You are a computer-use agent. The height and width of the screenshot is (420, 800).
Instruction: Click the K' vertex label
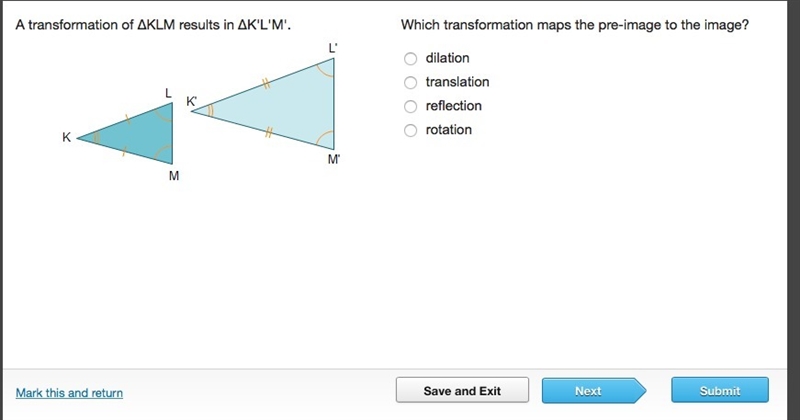[x=191, y=101]
